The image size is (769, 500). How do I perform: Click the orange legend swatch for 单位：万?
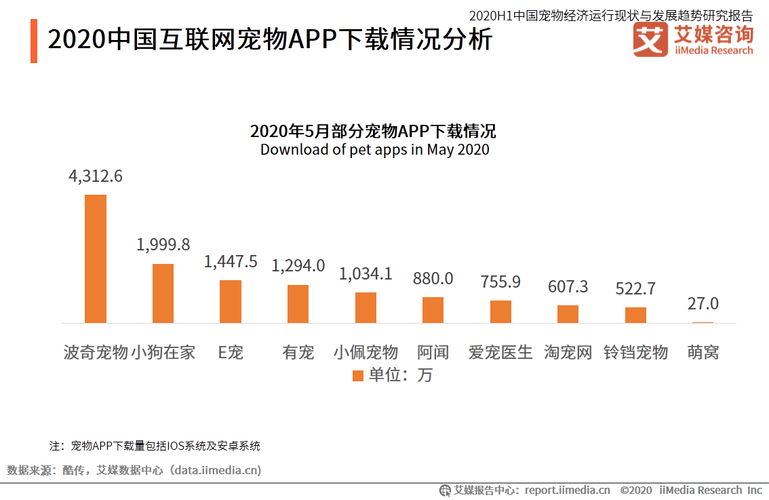(358, 376)
